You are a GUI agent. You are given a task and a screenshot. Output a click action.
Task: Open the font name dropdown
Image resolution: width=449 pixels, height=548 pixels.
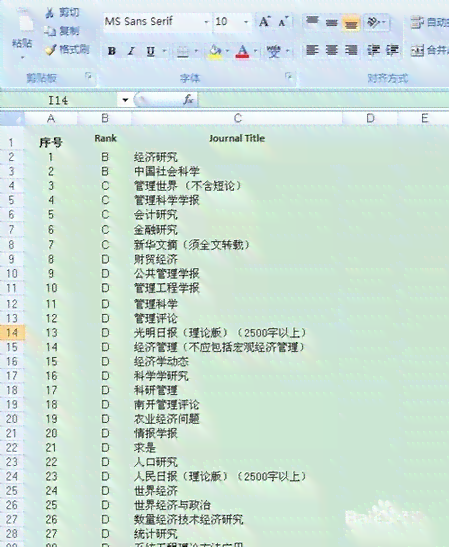point(206,22)
